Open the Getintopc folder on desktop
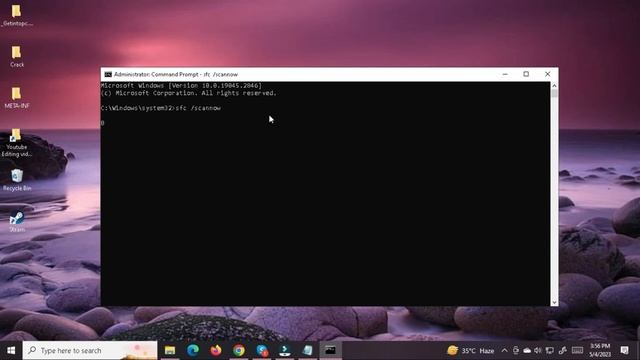Image resolution: width=640 pixels, height=360 pixels. point(16,15)
